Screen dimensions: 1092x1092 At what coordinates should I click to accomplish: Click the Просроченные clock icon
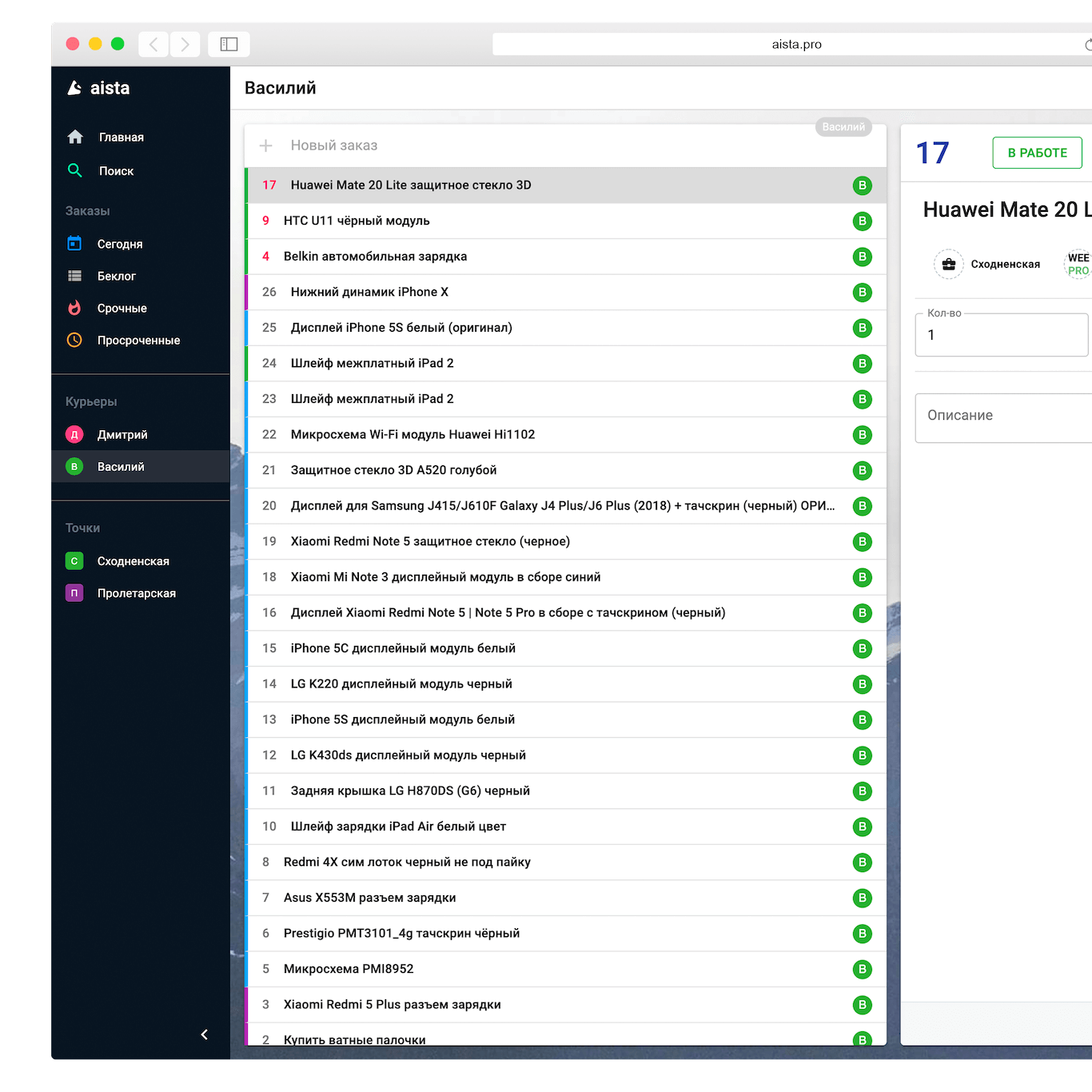click(x=74, y=340)
